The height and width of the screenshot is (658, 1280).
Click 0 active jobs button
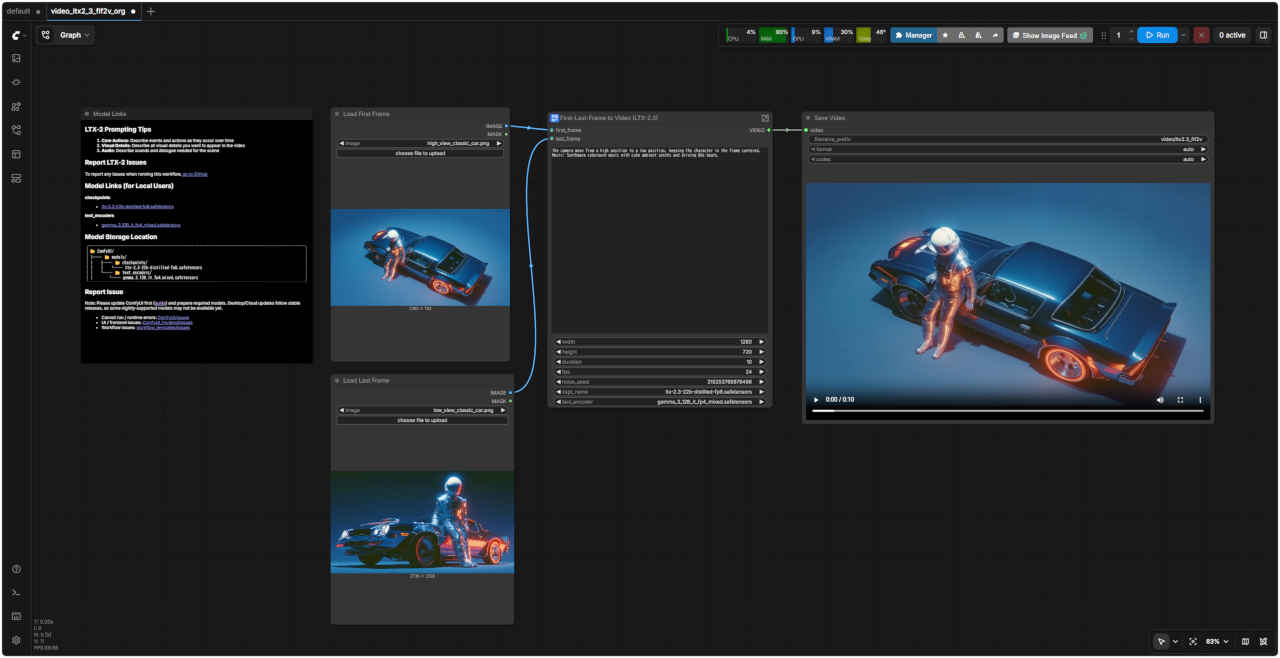[1232, 35]
